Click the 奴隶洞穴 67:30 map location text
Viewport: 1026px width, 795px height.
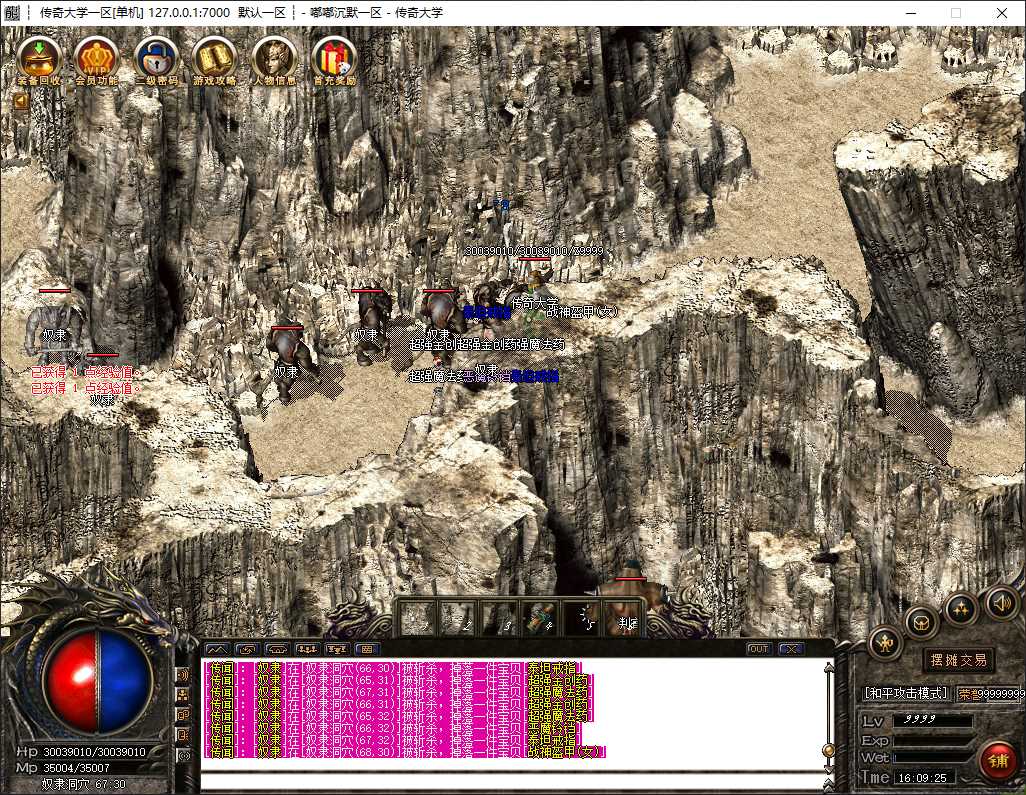coord(83,784)
